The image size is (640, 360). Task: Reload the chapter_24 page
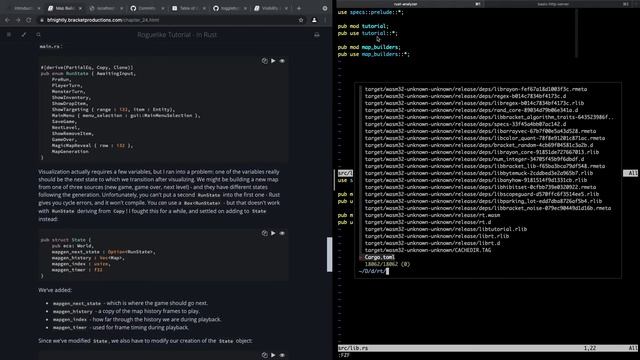[x=29, y=20]
